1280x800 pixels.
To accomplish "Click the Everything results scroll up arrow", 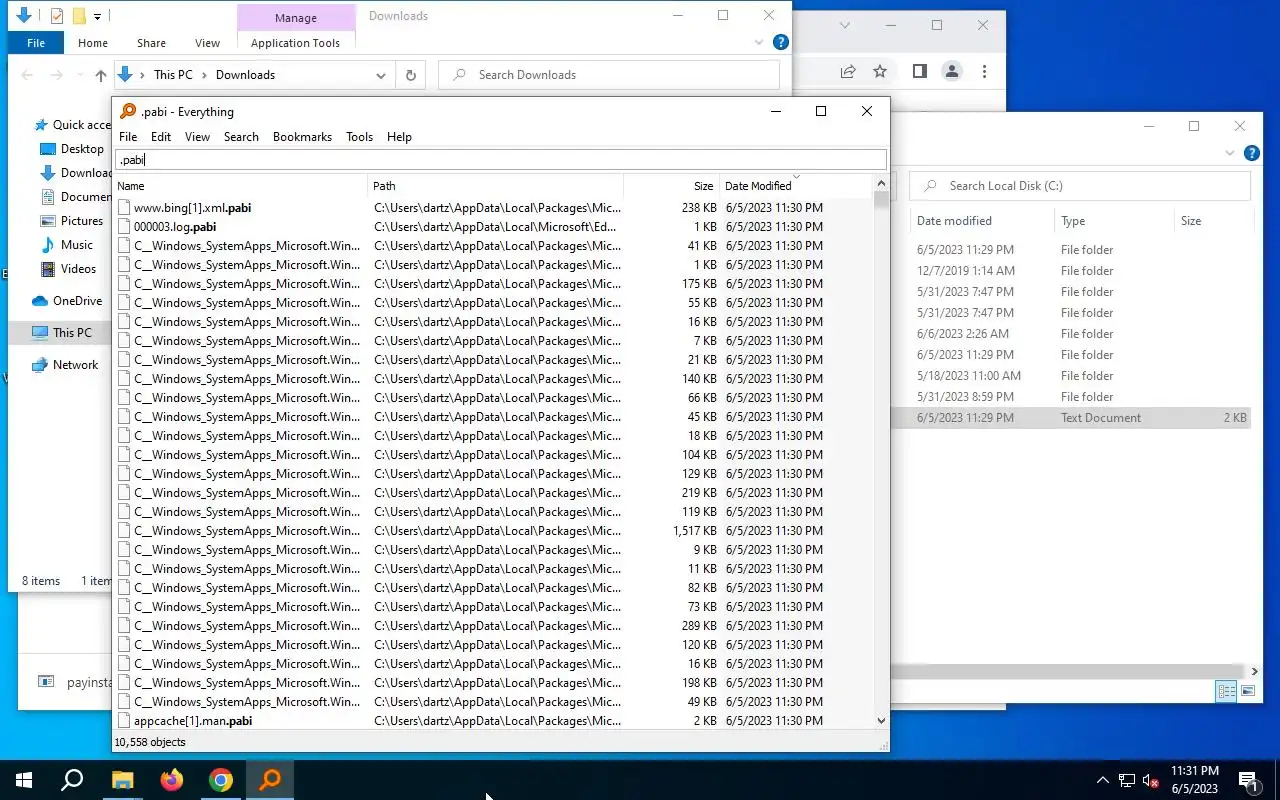I will 881,184.
